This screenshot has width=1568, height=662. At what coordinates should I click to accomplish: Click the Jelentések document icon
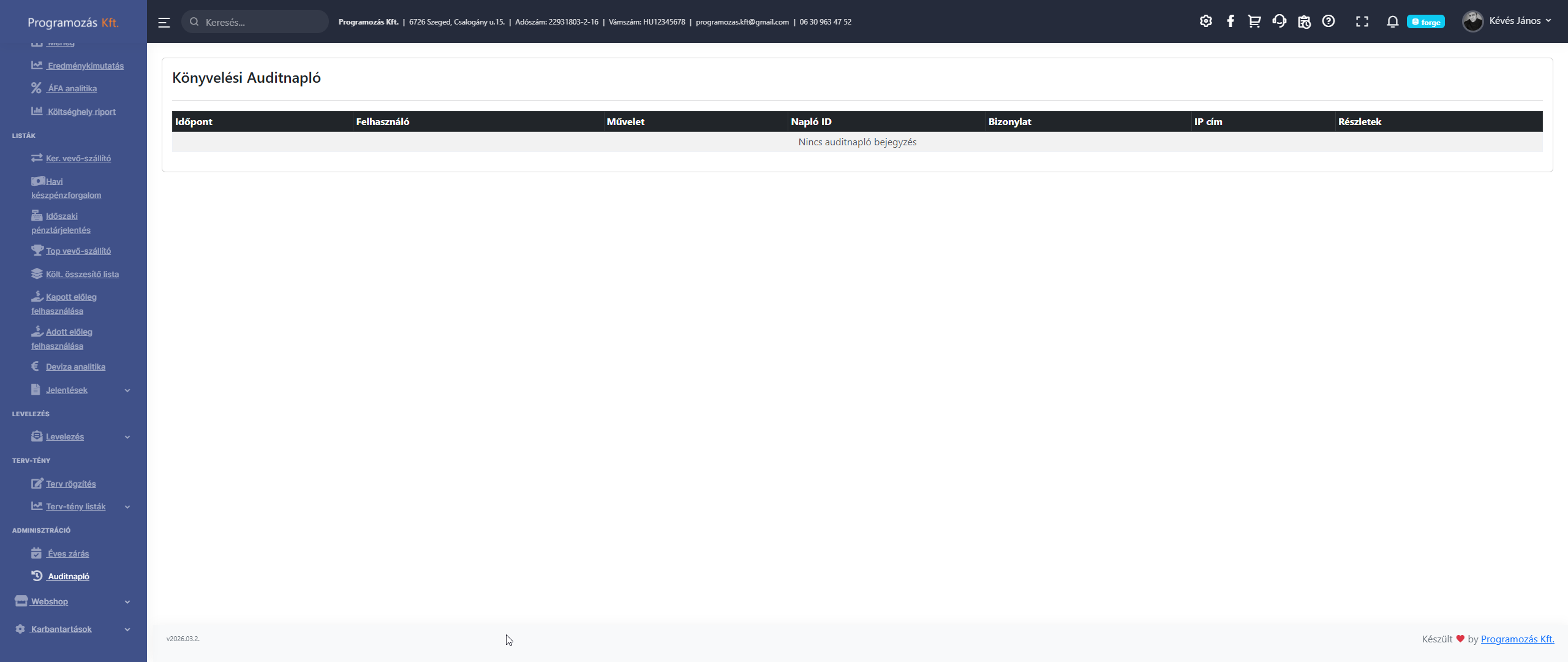click(36, 389)
